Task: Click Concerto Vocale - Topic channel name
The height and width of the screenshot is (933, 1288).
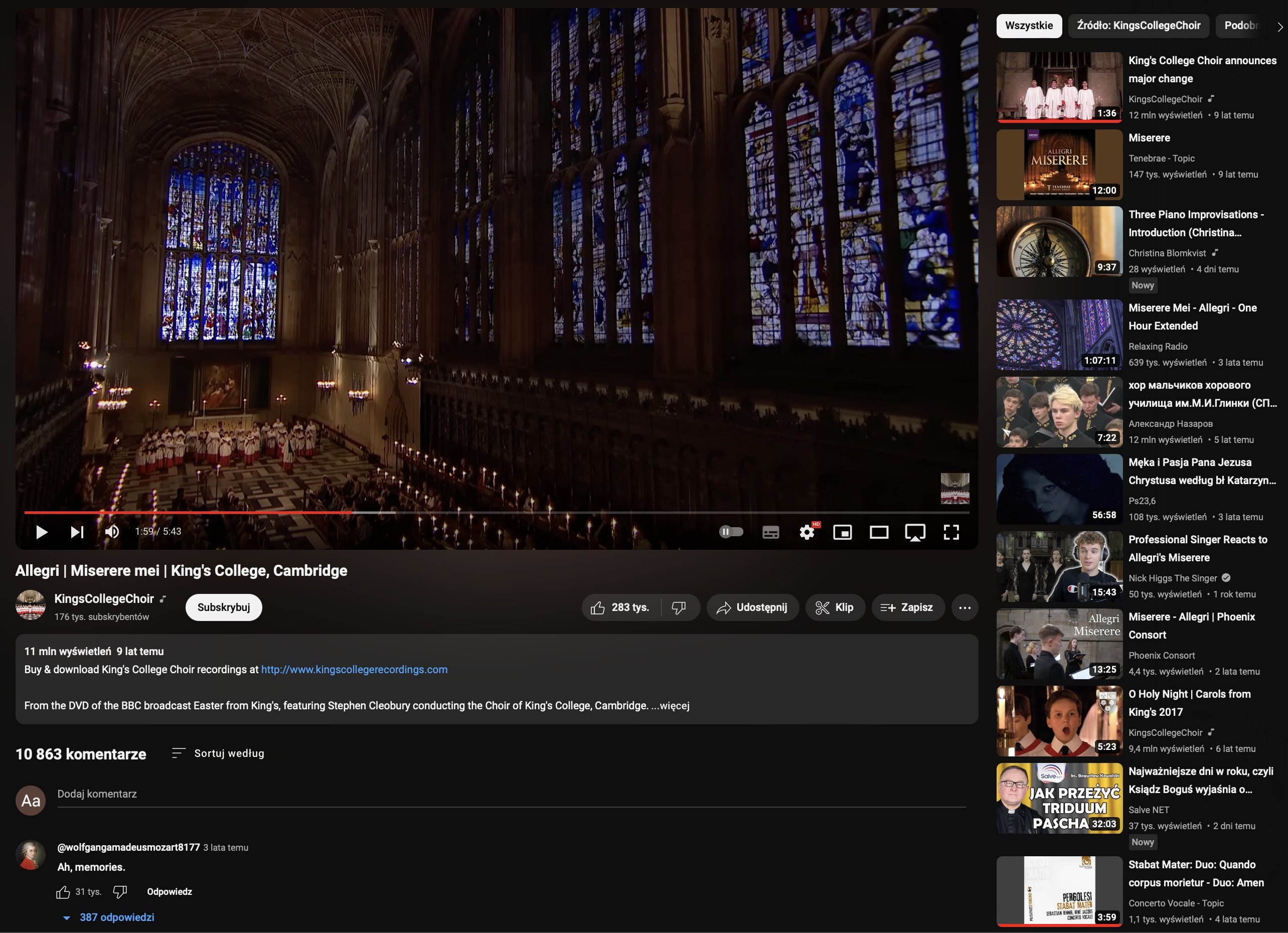Action: click(x=1176, y=903)
